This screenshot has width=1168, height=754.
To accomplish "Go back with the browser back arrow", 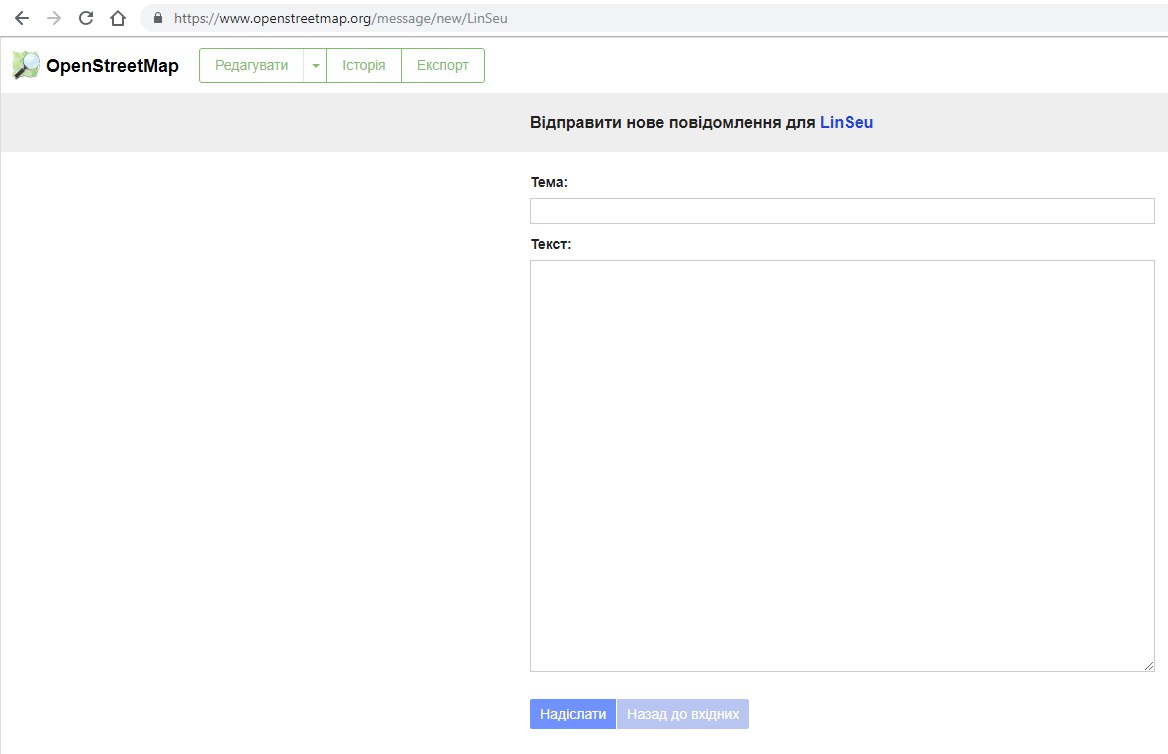I will (22, 18).
